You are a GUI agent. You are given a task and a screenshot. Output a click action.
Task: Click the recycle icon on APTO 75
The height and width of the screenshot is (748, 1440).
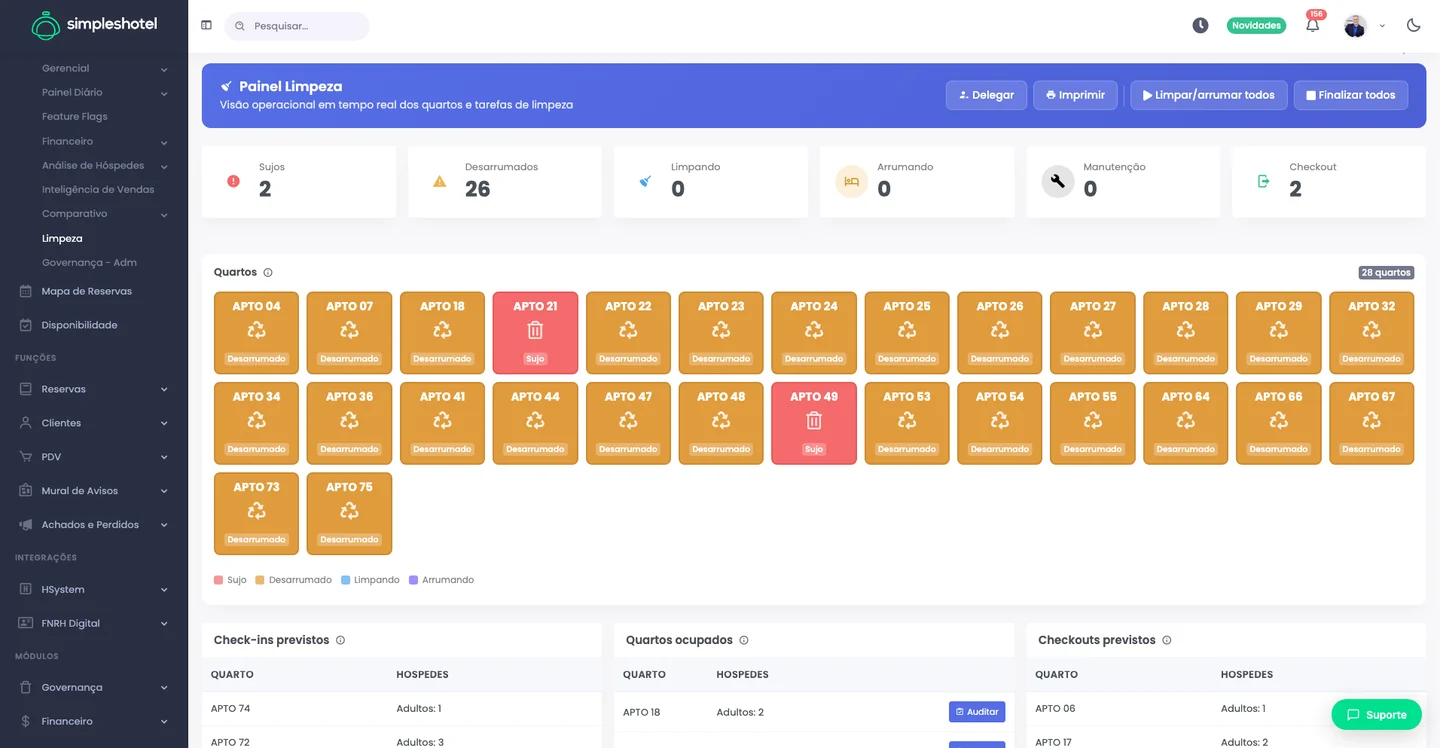(x=349, y=511)
